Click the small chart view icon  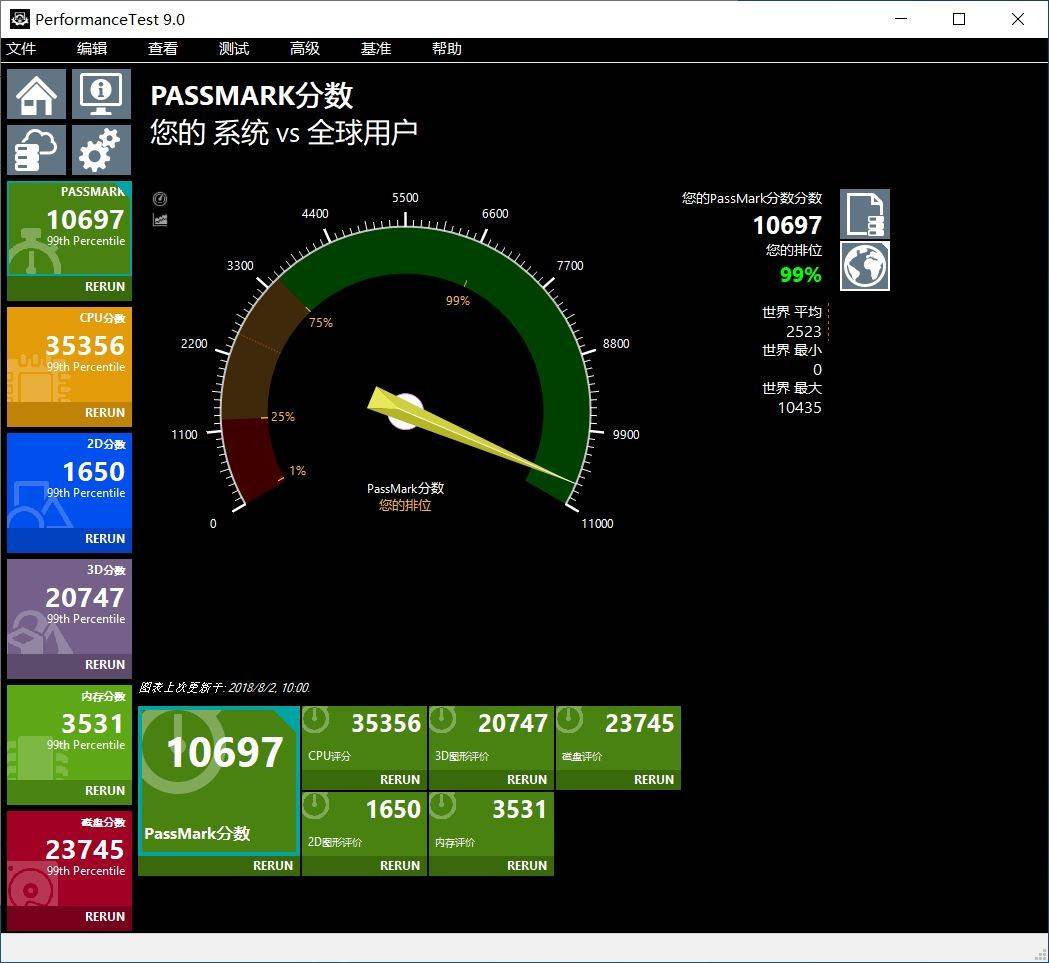click(160, 220)
